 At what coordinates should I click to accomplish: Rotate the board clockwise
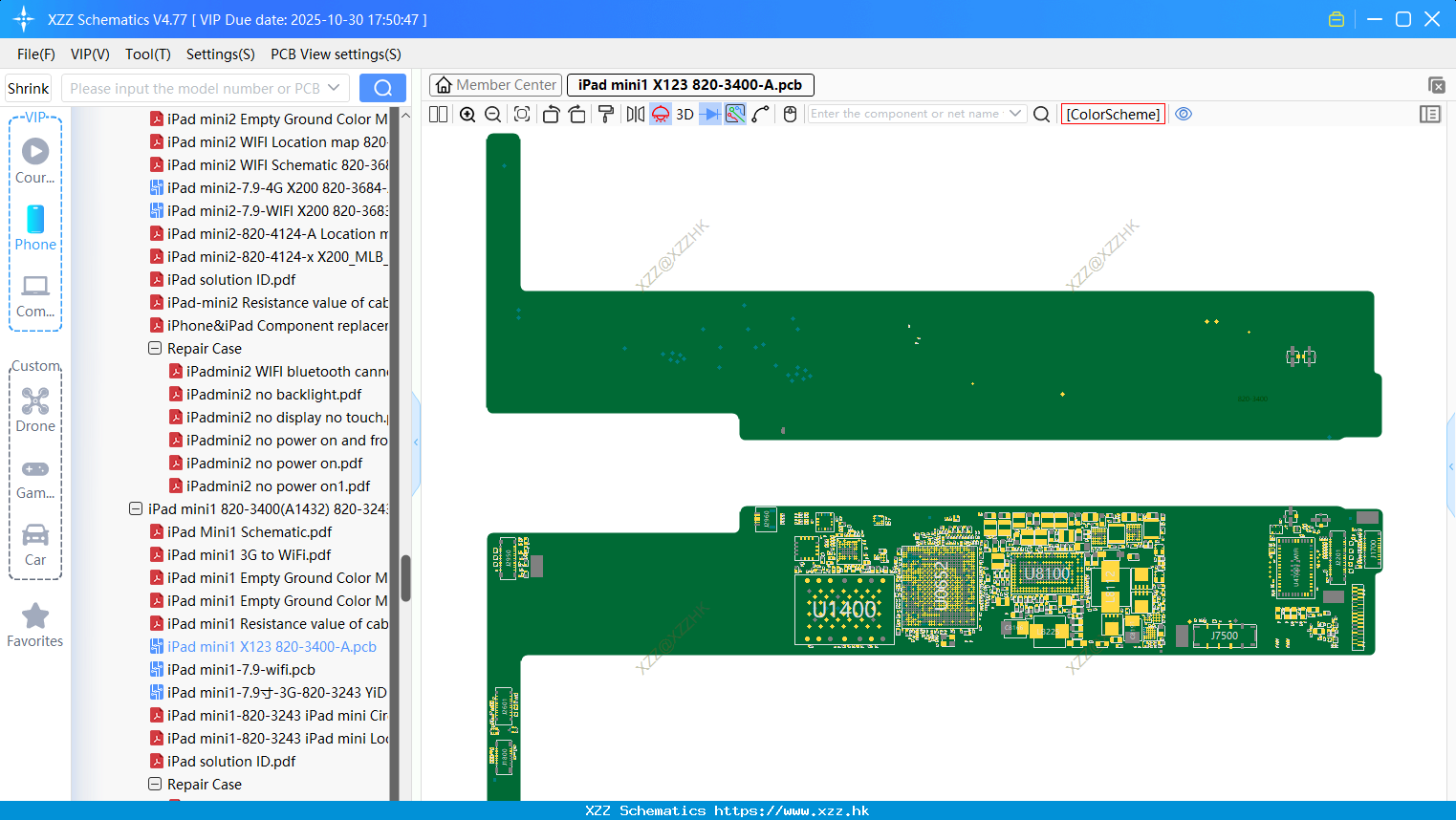[576, 115]
